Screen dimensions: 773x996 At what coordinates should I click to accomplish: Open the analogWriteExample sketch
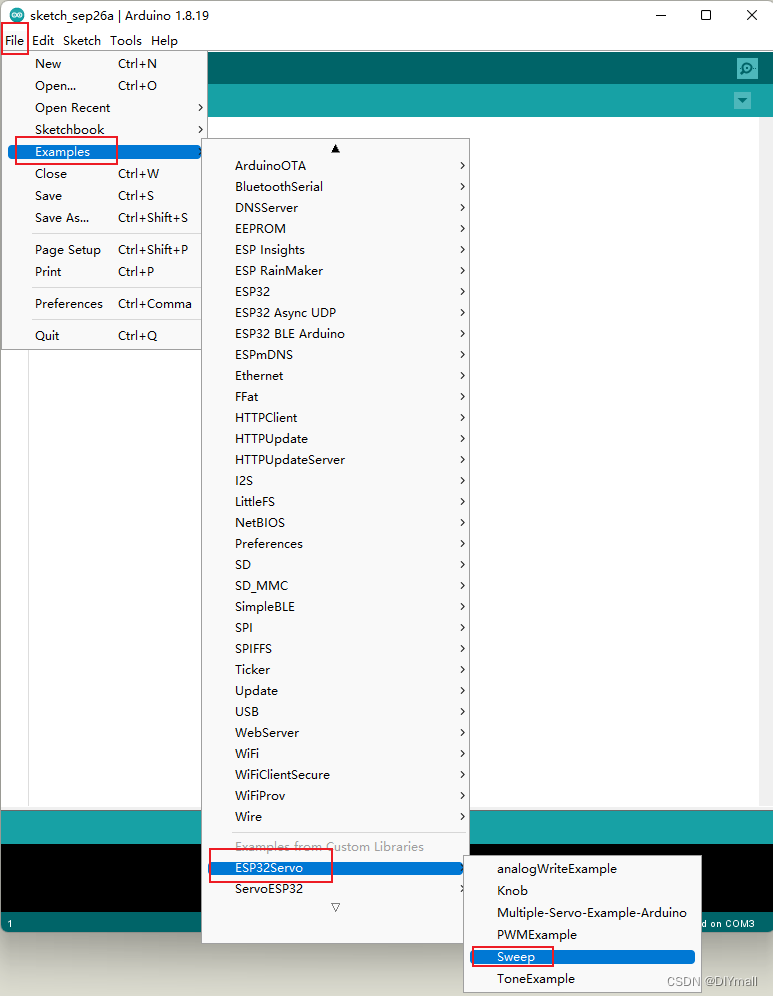[582, 868]
